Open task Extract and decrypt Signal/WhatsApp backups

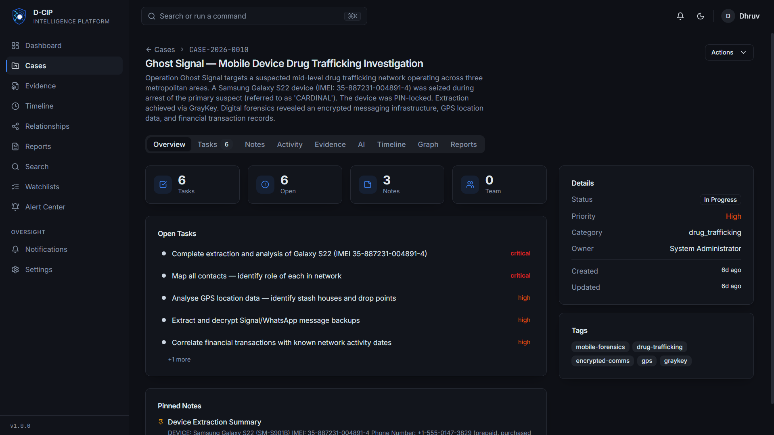click(x=346, y=320)
